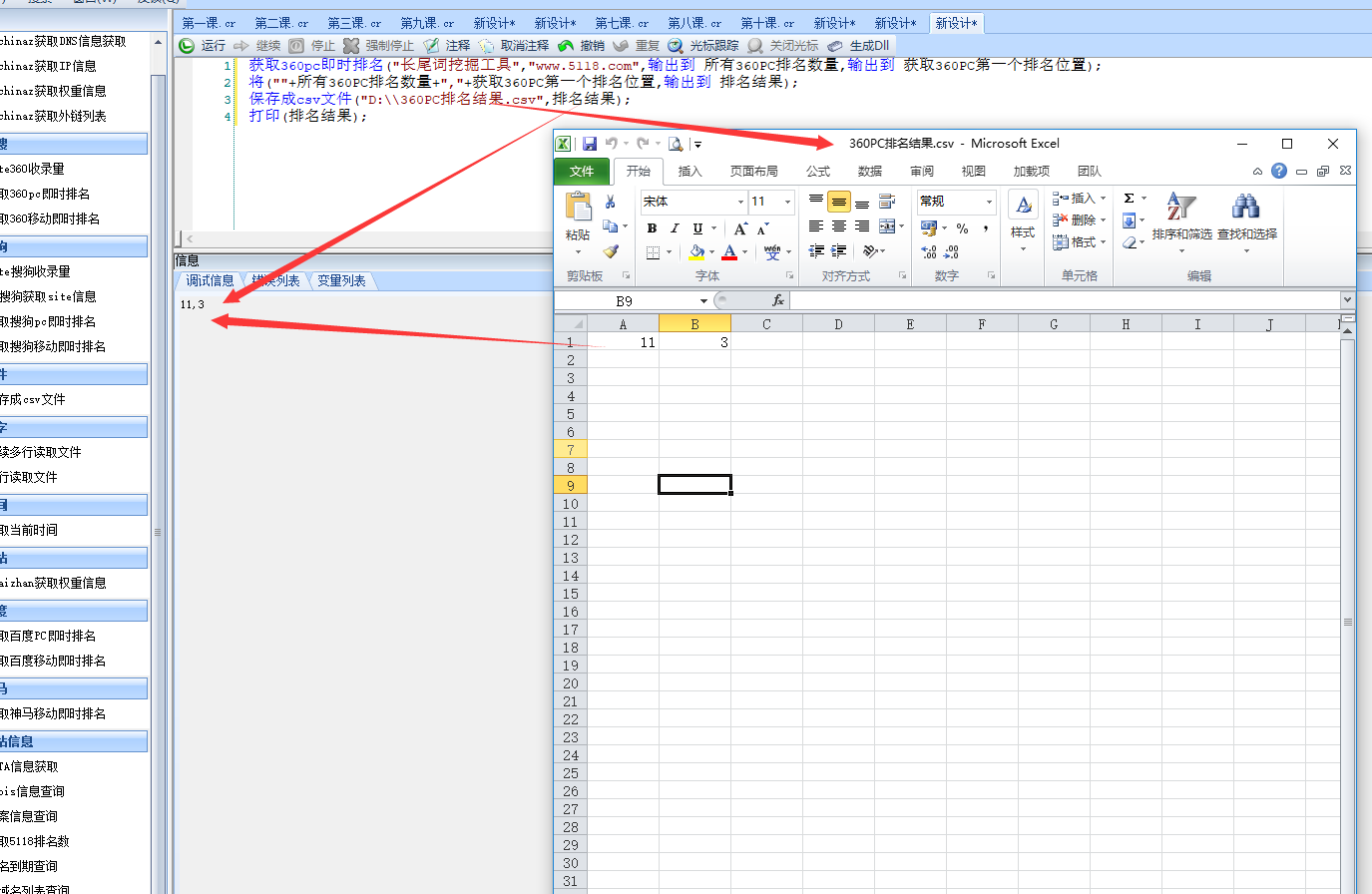Image resolution: width=1372 pixels, height=894 pixels.
Task: Expand the number format dropdown showing 常规
Action: click(x=989, y=202)
